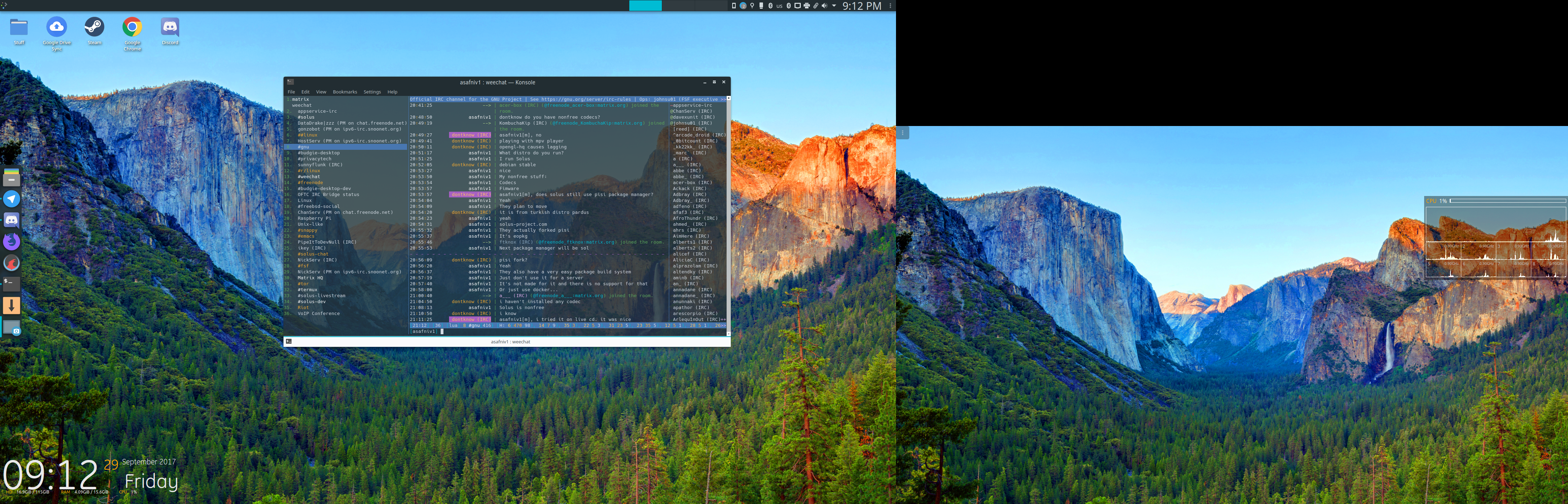Select Matrix HQ buffer
1568x504 pixels.
pos(310,278)
